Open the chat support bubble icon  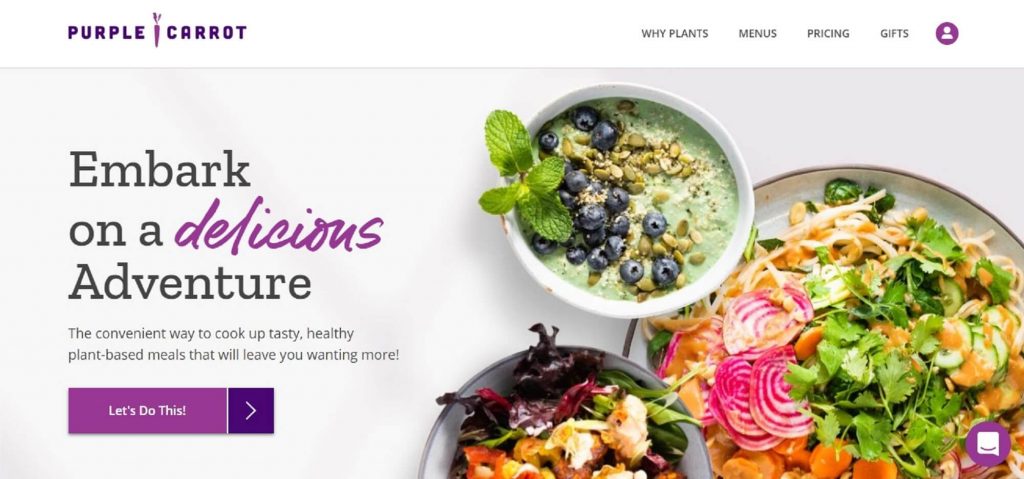[987, 444]
